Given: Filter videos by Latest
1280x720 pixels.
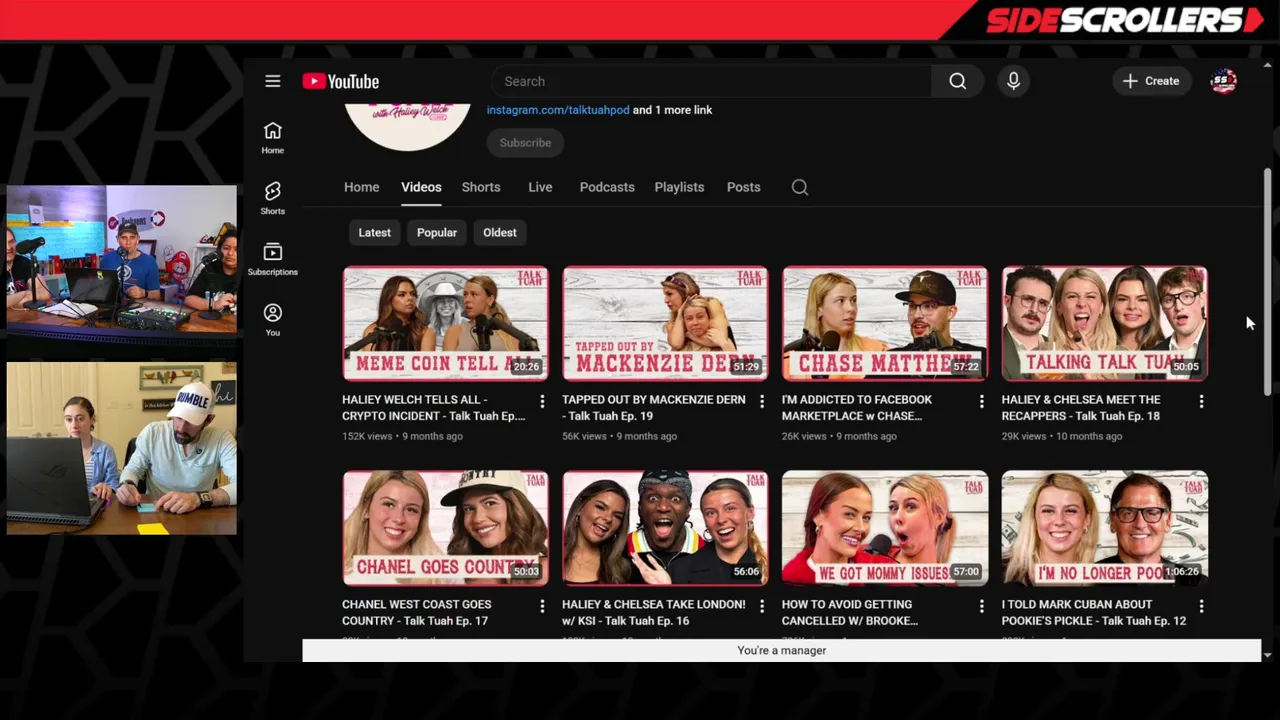Looking at the screenshot, I should (x=375, y=232).
